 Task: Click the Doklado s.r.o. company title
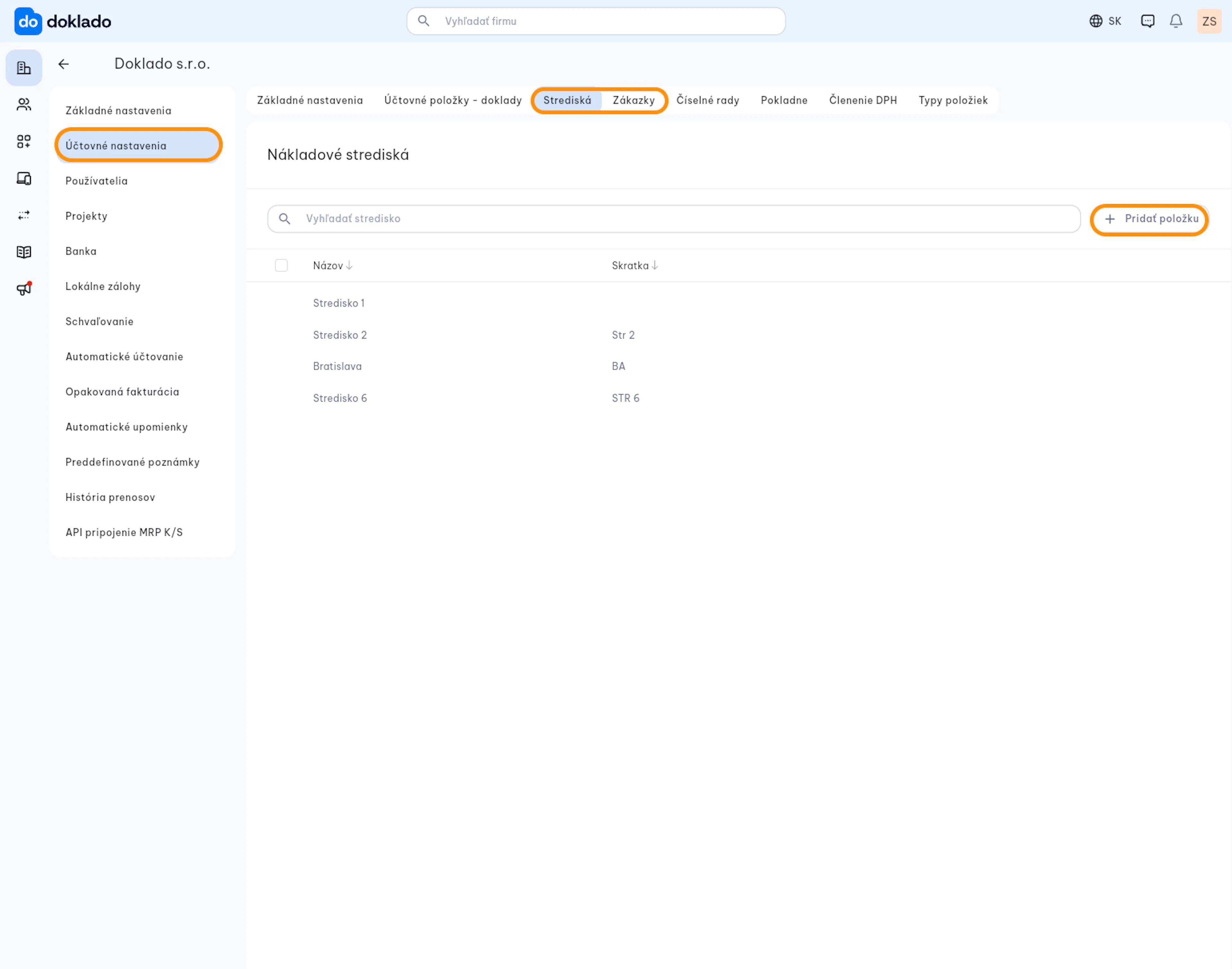[162, 64]
